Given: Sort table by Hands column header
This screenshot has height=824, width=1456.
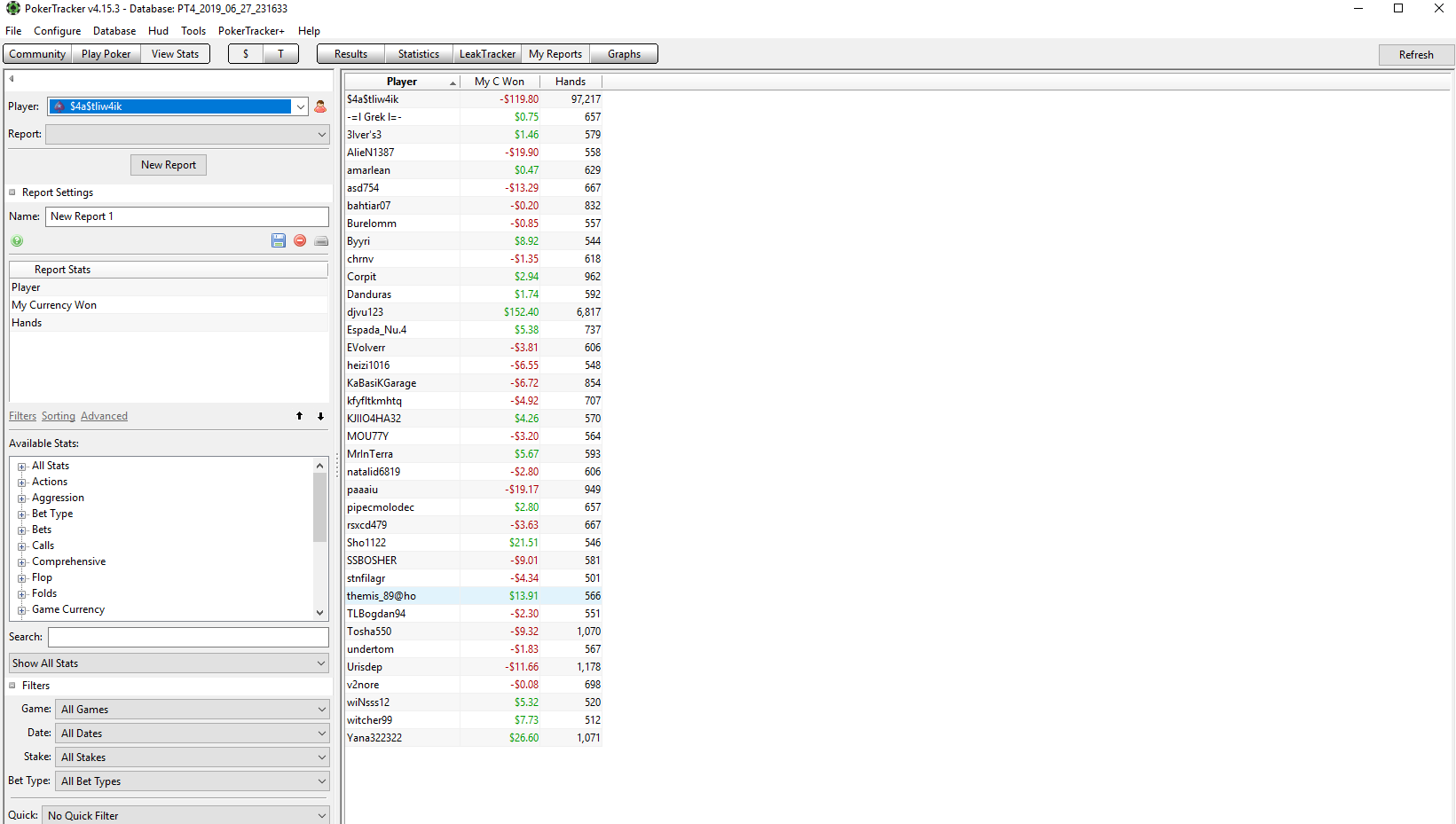Looking at the screenshot, I should click(x=571, y=82).
